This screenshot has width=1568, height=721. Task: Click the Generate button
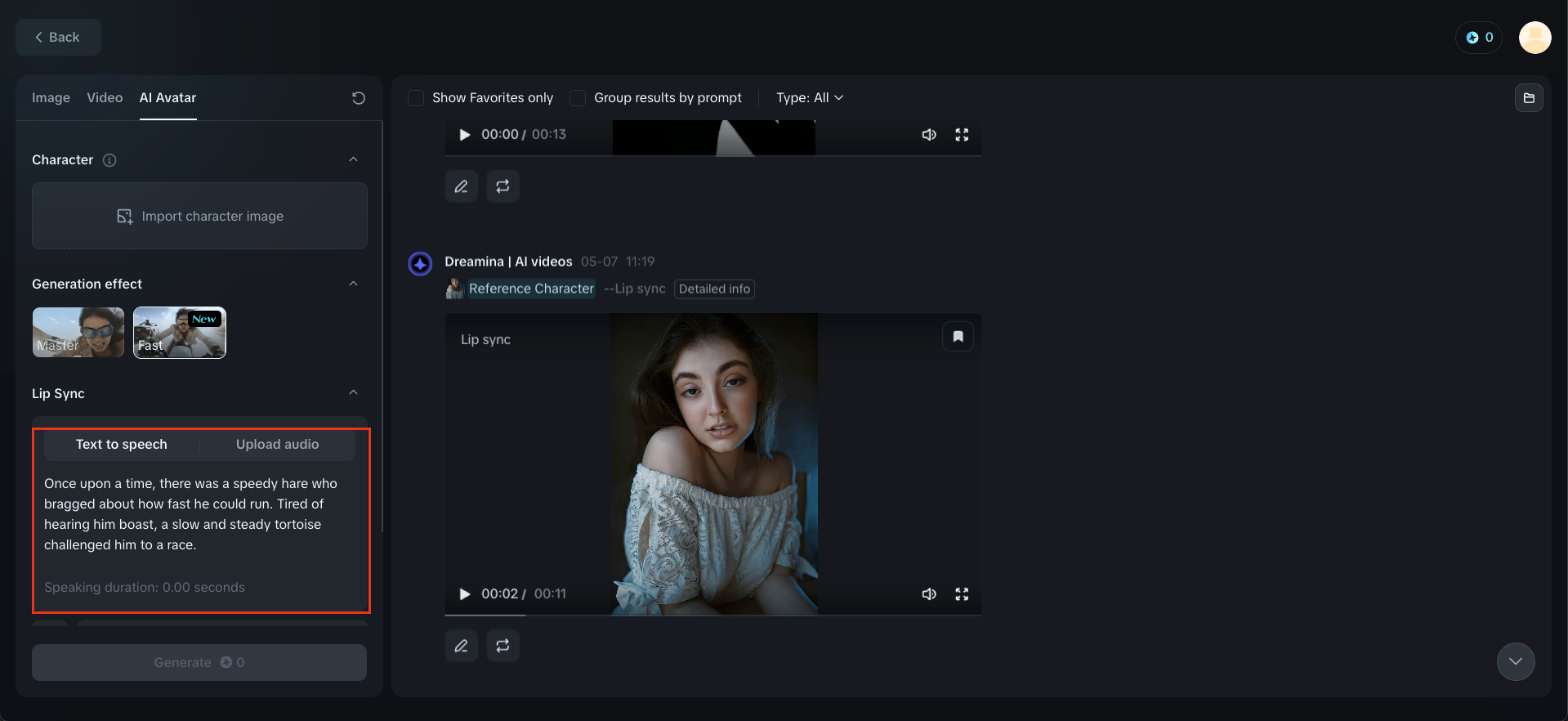(199, 662)
